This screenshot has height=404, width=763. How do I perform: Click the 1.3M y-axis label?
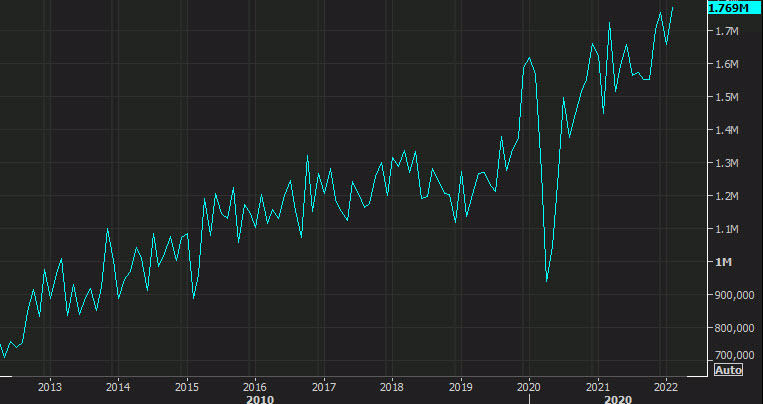pos(727,163)
